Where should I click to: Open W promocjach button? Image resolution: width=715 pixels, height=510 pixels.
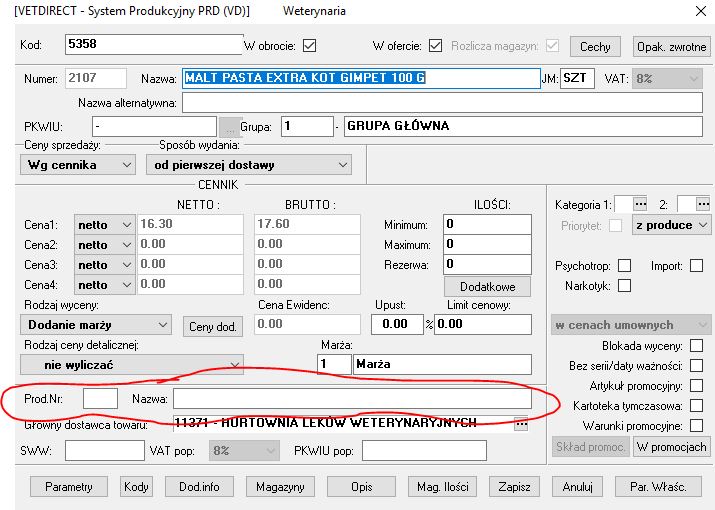tap(672, 447)
